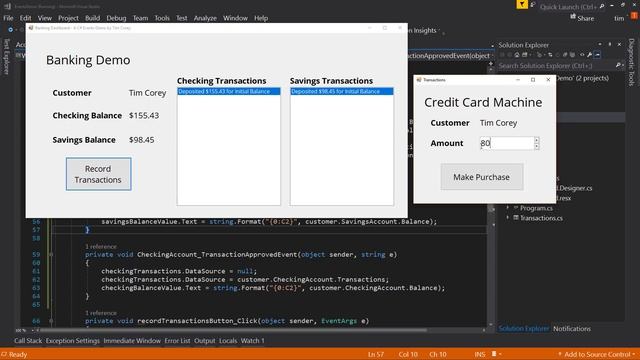Click the orange user avatar icon

click(634, 16)
